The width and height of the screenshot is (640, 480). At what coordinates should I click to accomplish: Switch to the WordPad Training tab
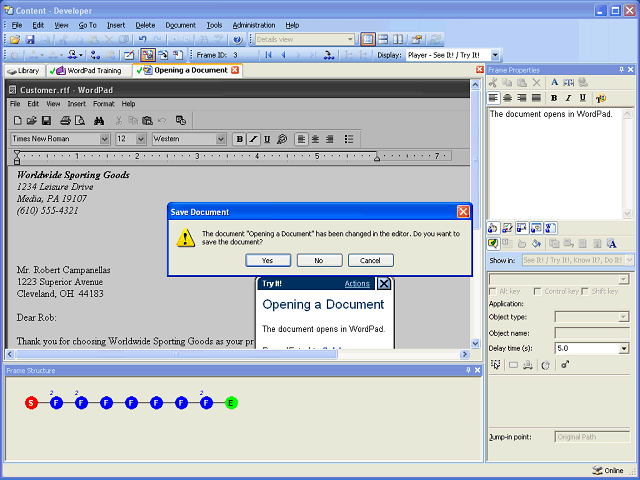click(x=89, y=71)
